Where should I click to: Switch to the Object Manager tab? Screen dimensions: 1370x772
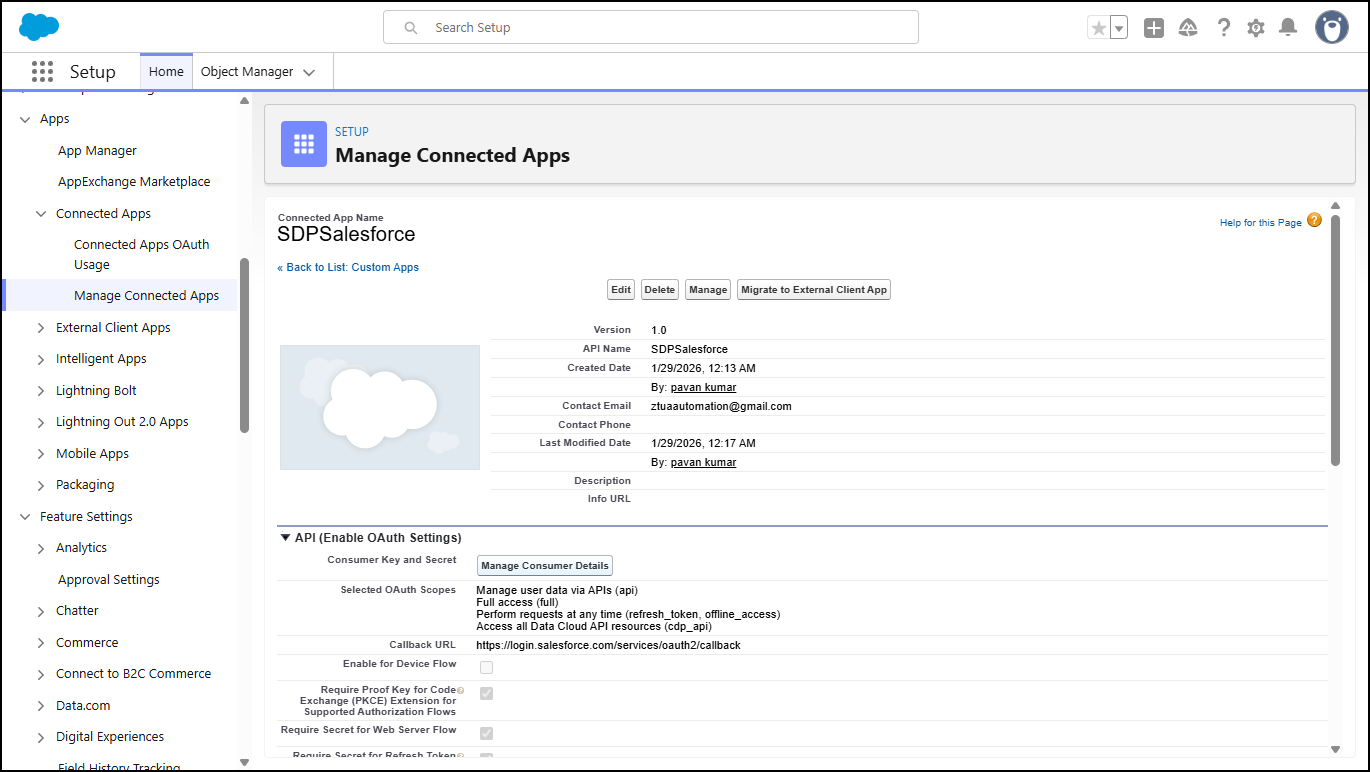[246, 72]
